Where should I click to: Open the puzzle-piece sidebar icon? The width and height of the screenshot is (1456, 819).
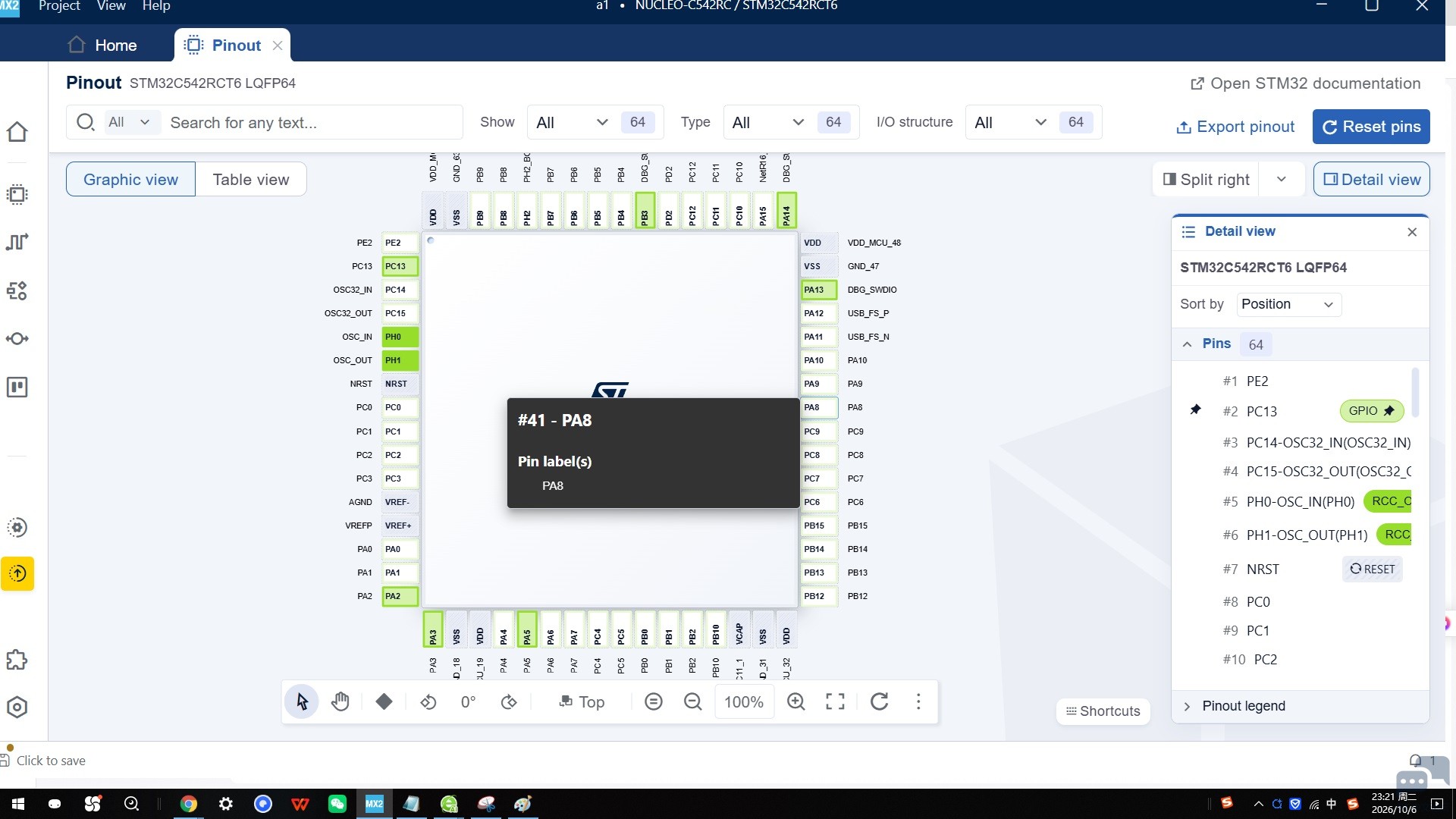17,660
